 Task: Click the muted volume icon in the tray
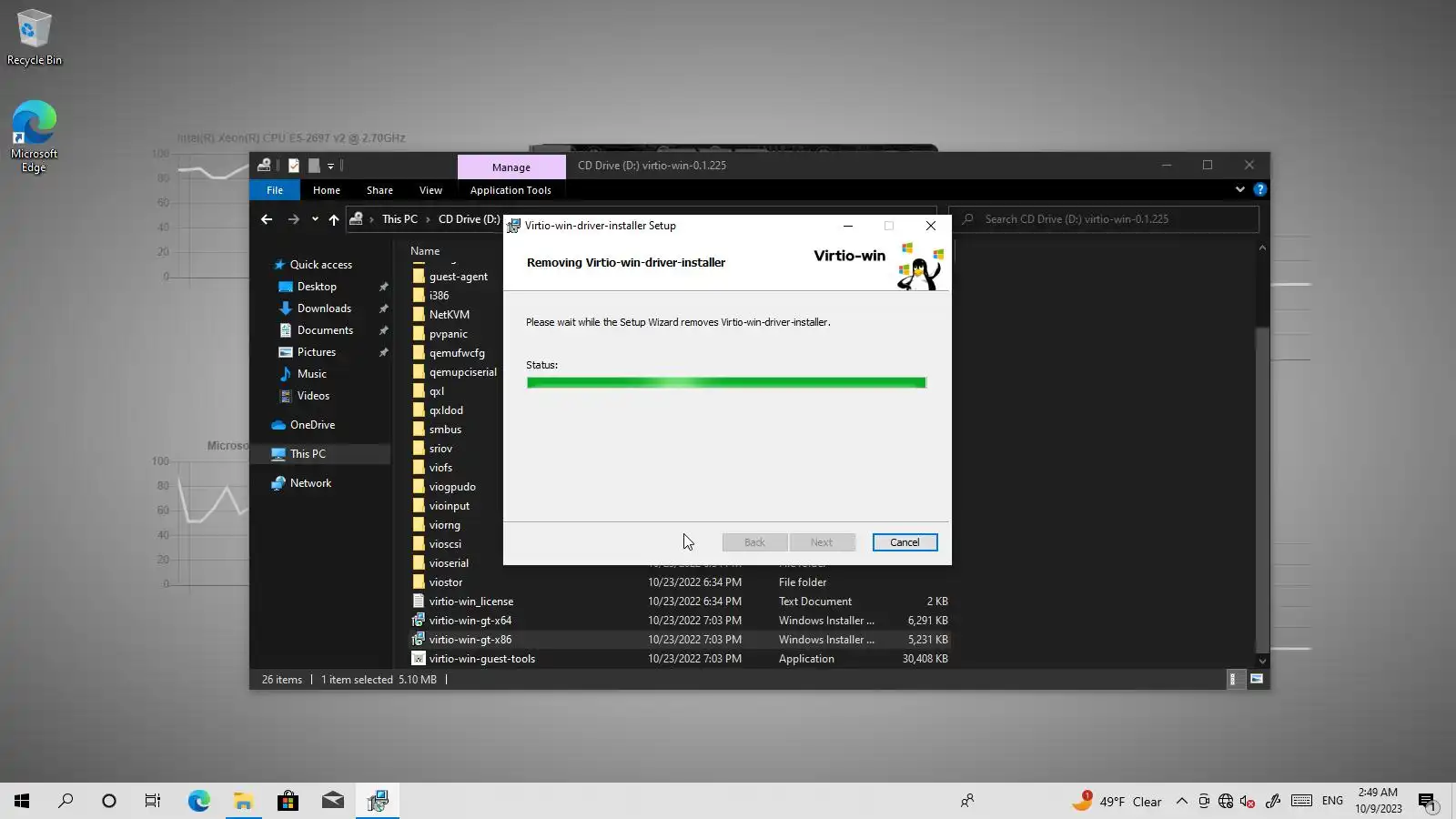pyautogui.click(x=1248, y=801)
